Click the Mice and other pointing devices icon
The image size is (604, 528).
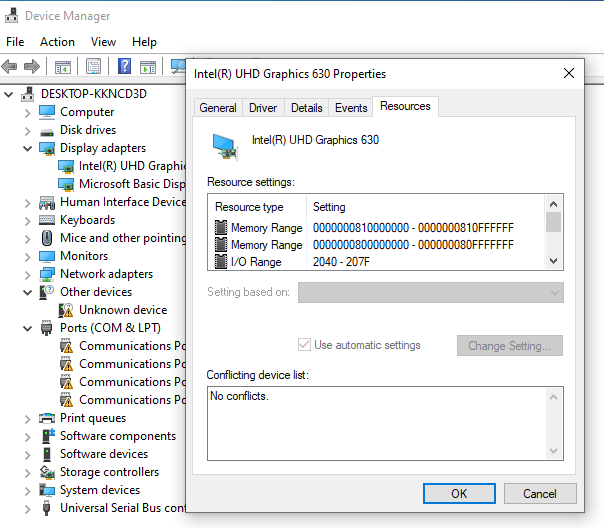tap(47, 238)
